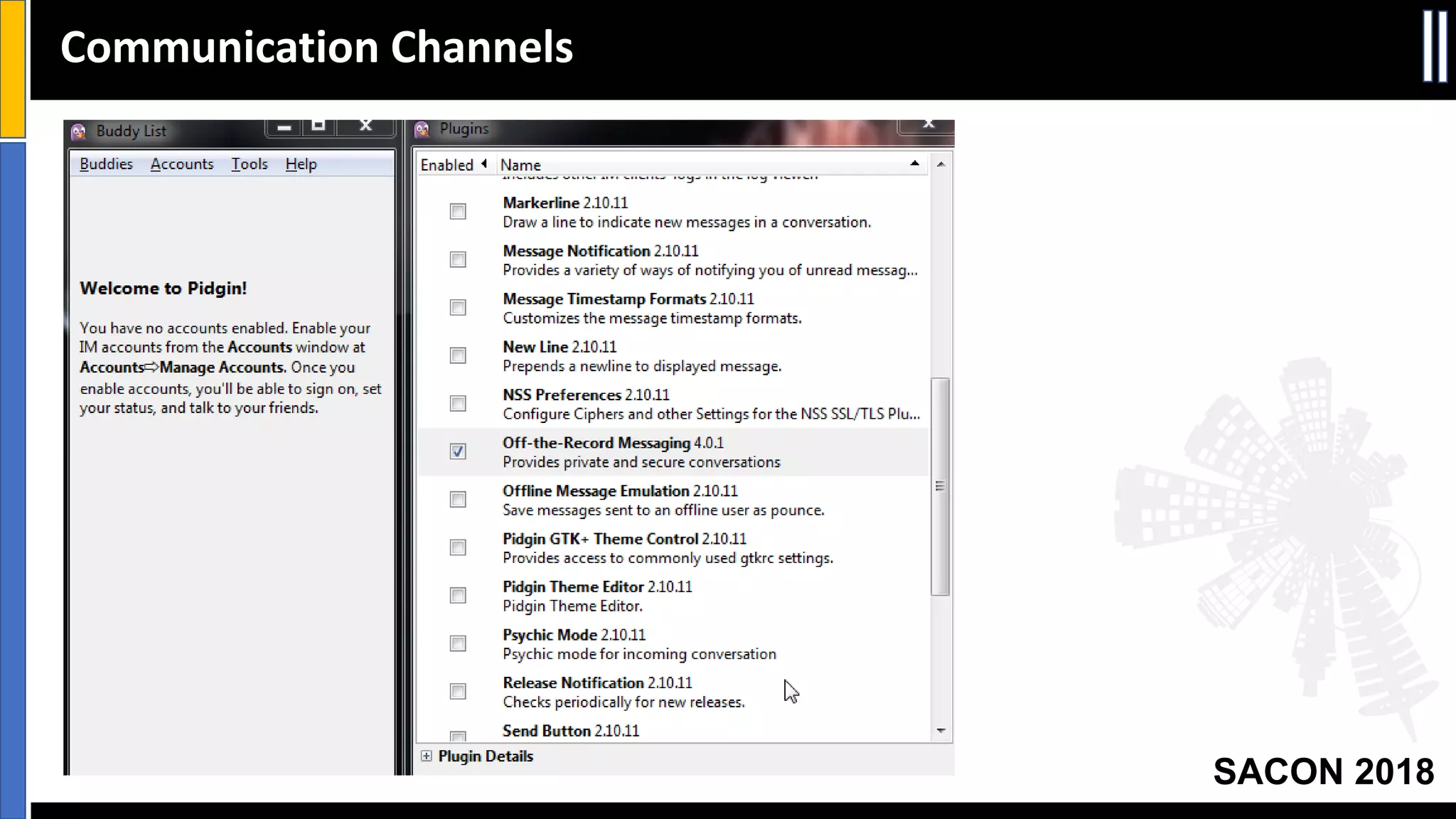Screen dimensions: 1456x819
Task: Expand the Plugin Details section
Action: [427, 756]
